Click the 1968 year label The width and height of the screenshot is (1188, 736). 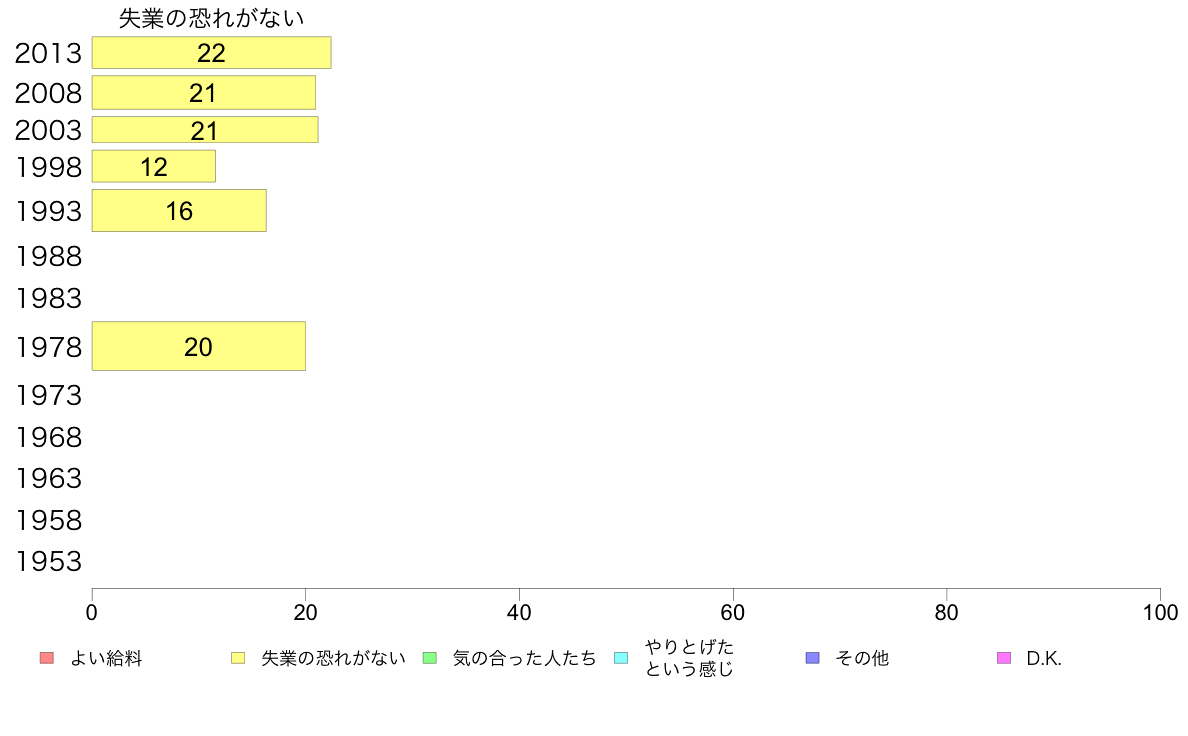[x=48, y=437]
